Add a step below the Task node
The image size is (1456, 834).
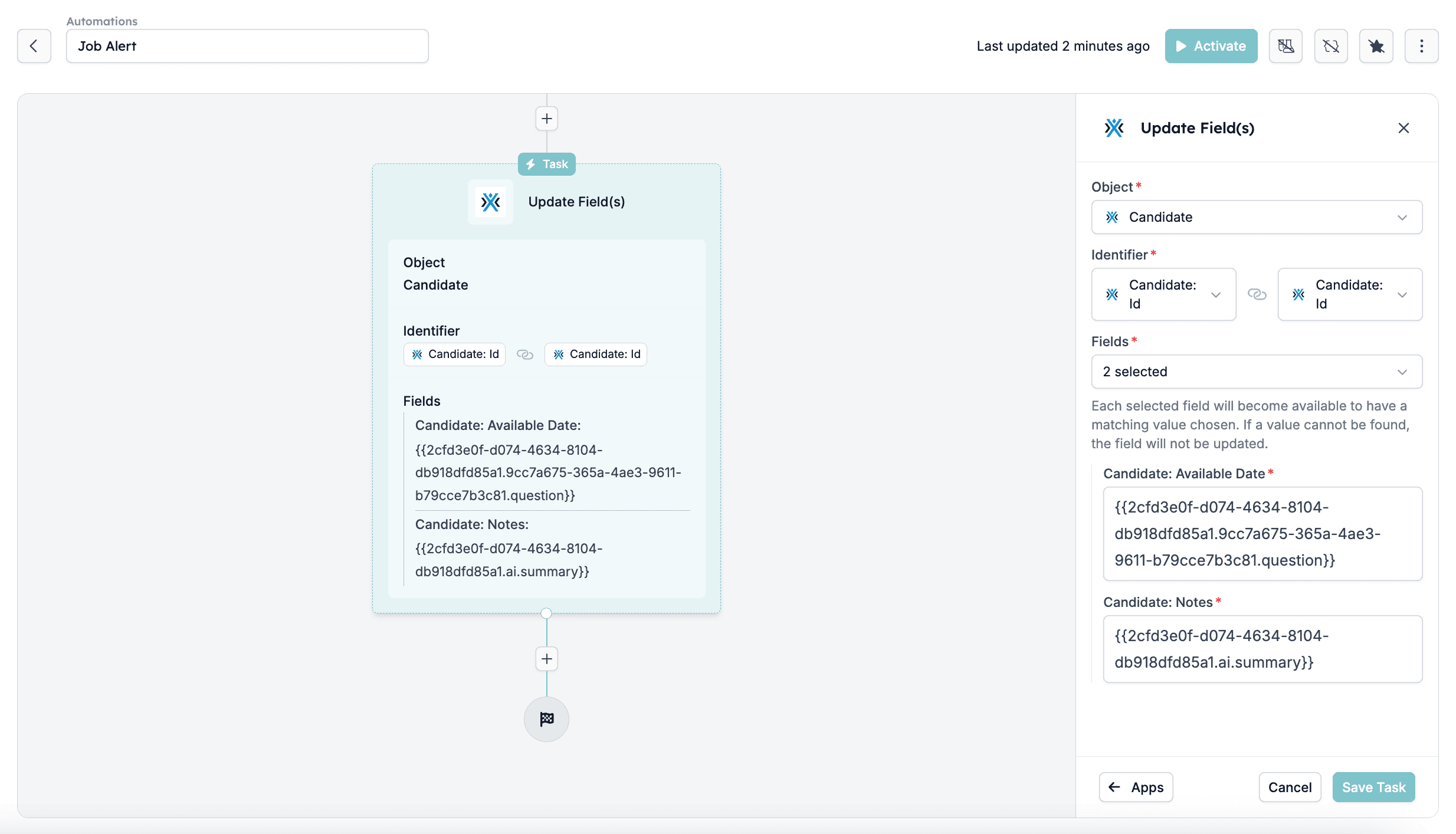547,659
